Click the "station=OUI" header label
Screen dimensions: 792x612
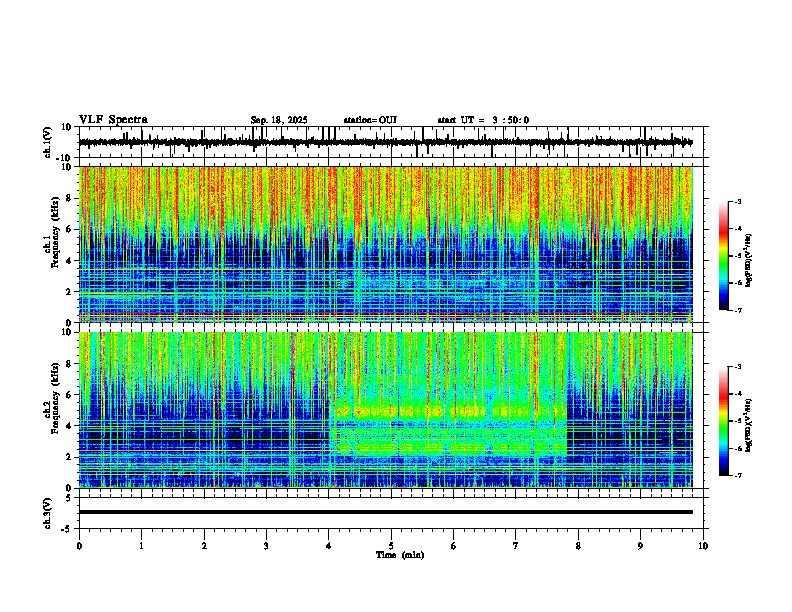click(x=370, y=120)
